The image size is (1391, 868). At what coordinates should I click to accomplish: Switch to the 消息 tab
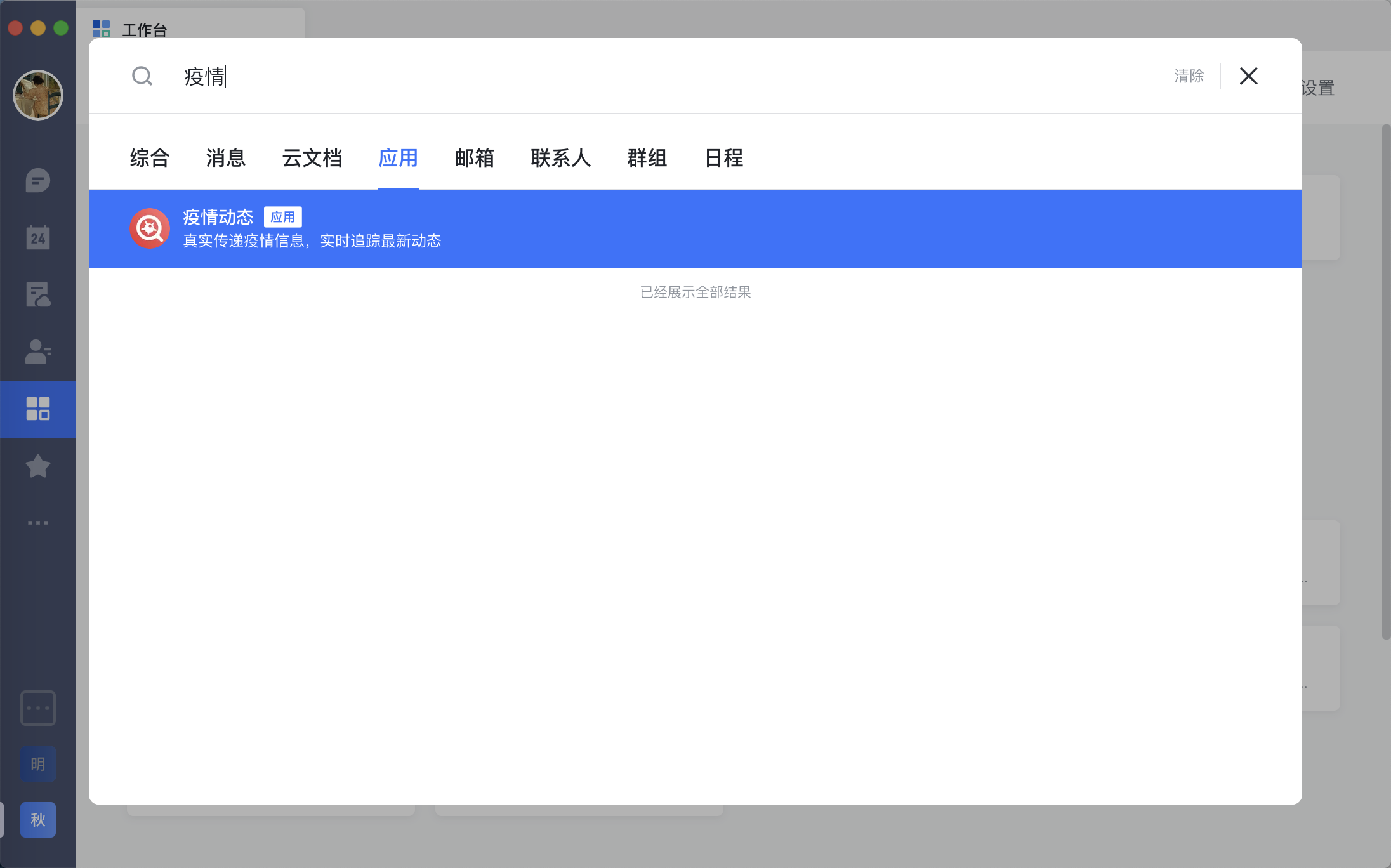pos(226,158)
